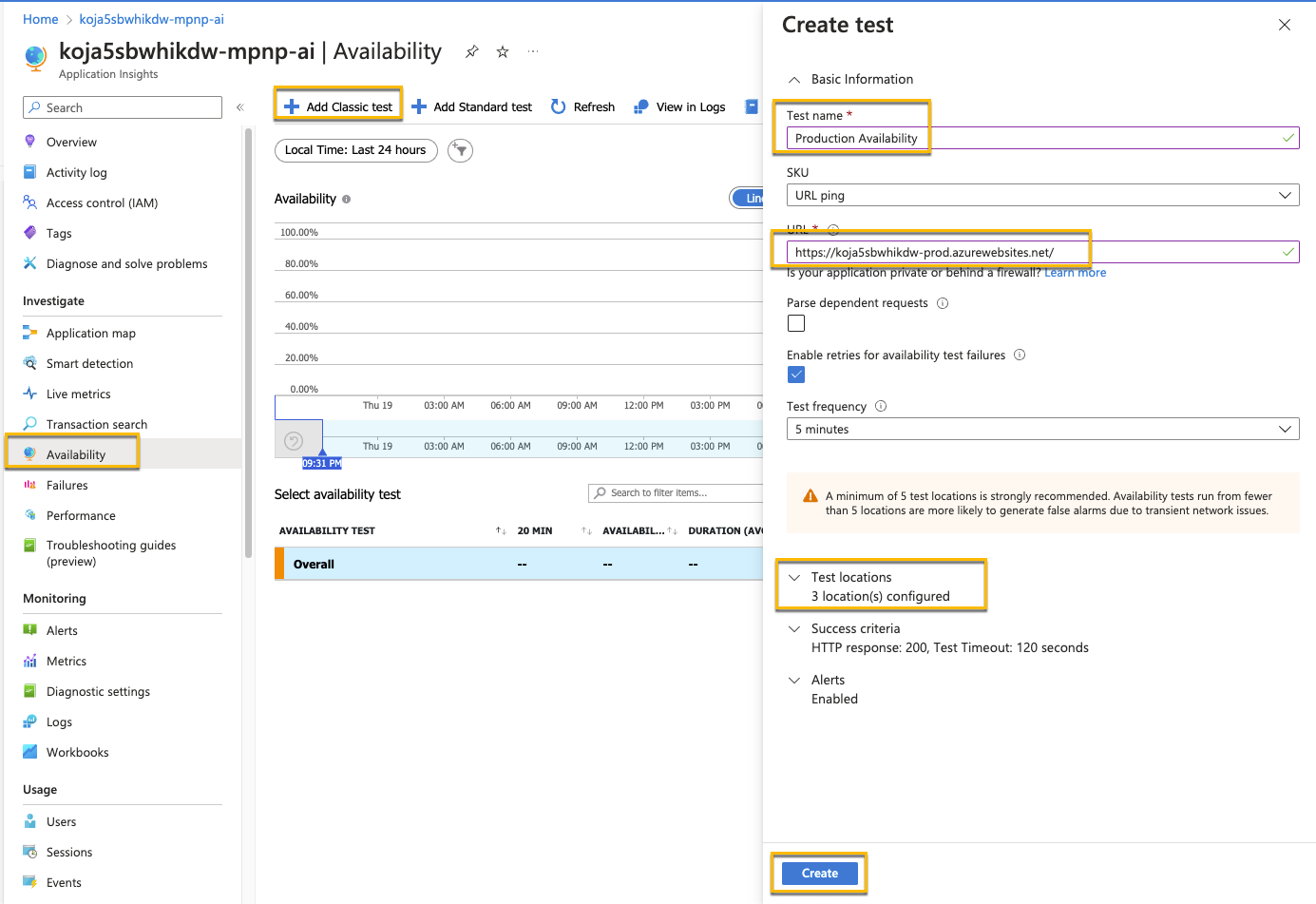Open koja5sbwhikdw-mpnp-ai breadcrumb link

pyautogui.click(x=152, y=19)
